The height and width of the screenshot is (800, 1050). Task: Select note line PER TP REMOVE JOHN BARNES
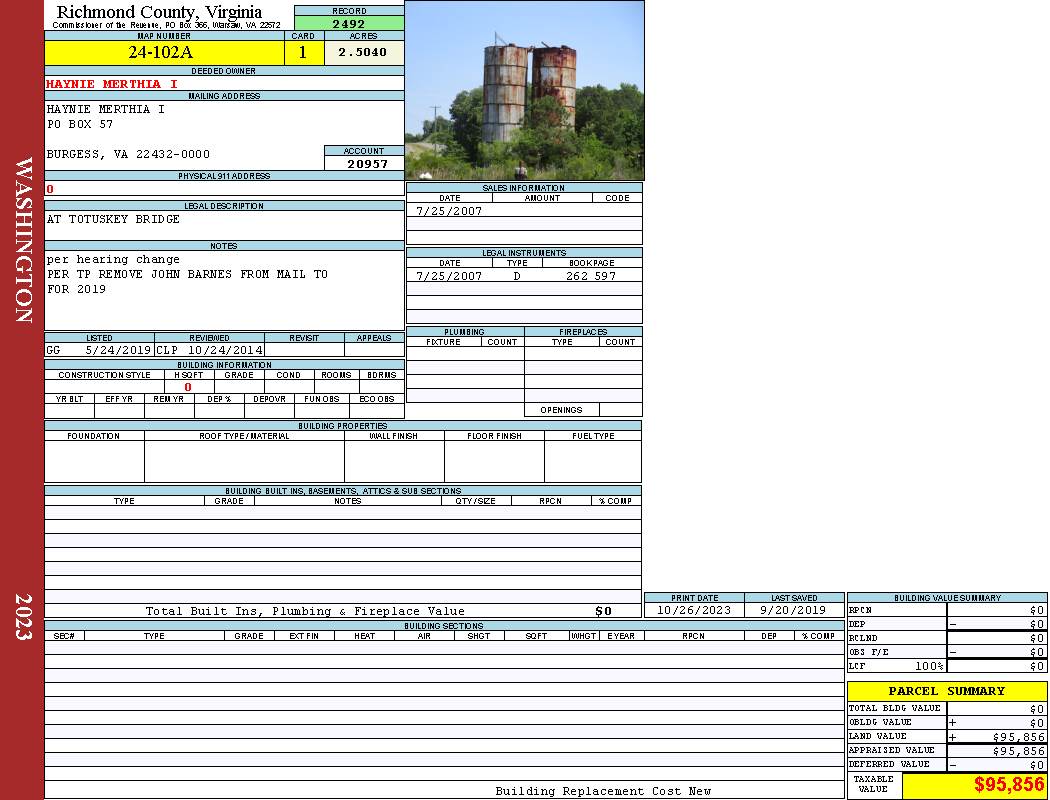(188, 274)
